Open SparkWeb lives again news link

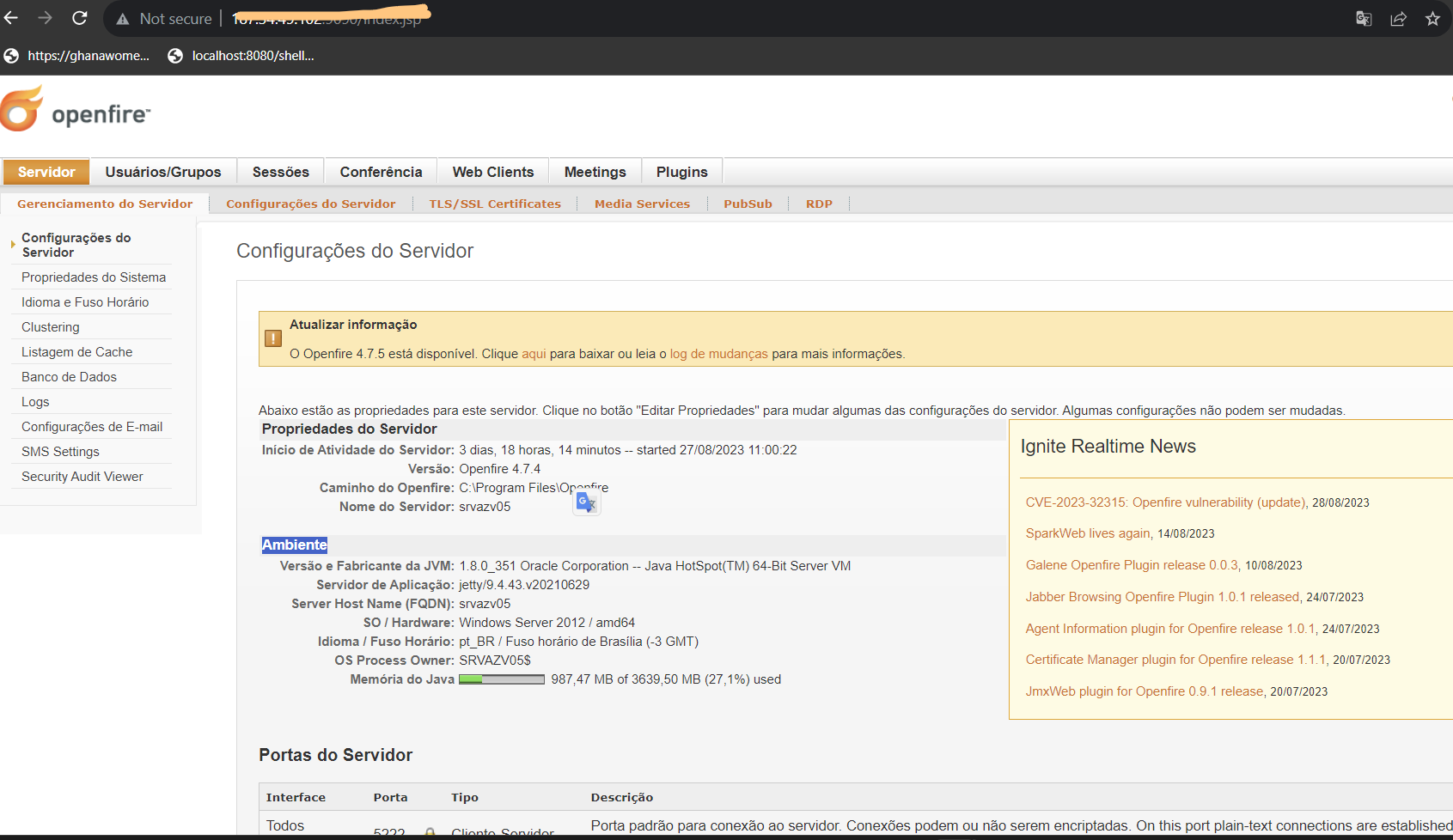coord(1088,533)
